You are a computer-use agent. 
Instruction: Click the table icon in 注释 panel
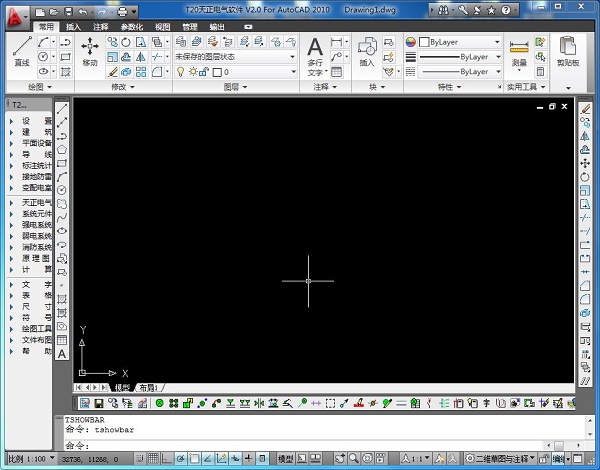point(336,72)
